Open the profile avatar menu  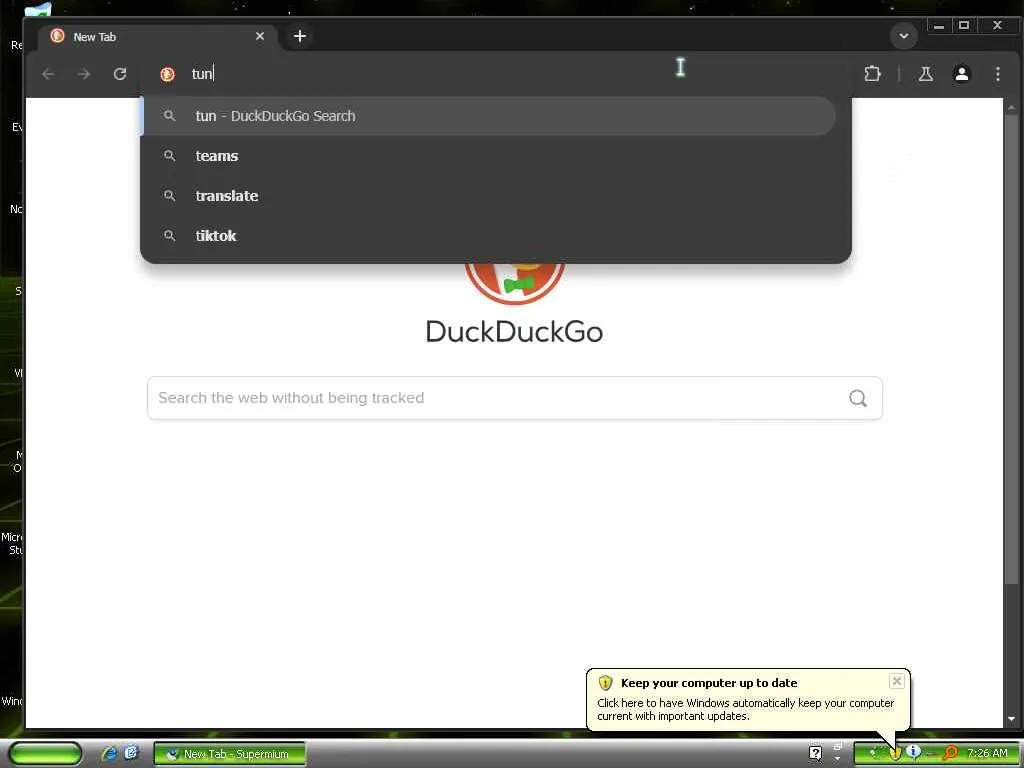tap(961, 74)
